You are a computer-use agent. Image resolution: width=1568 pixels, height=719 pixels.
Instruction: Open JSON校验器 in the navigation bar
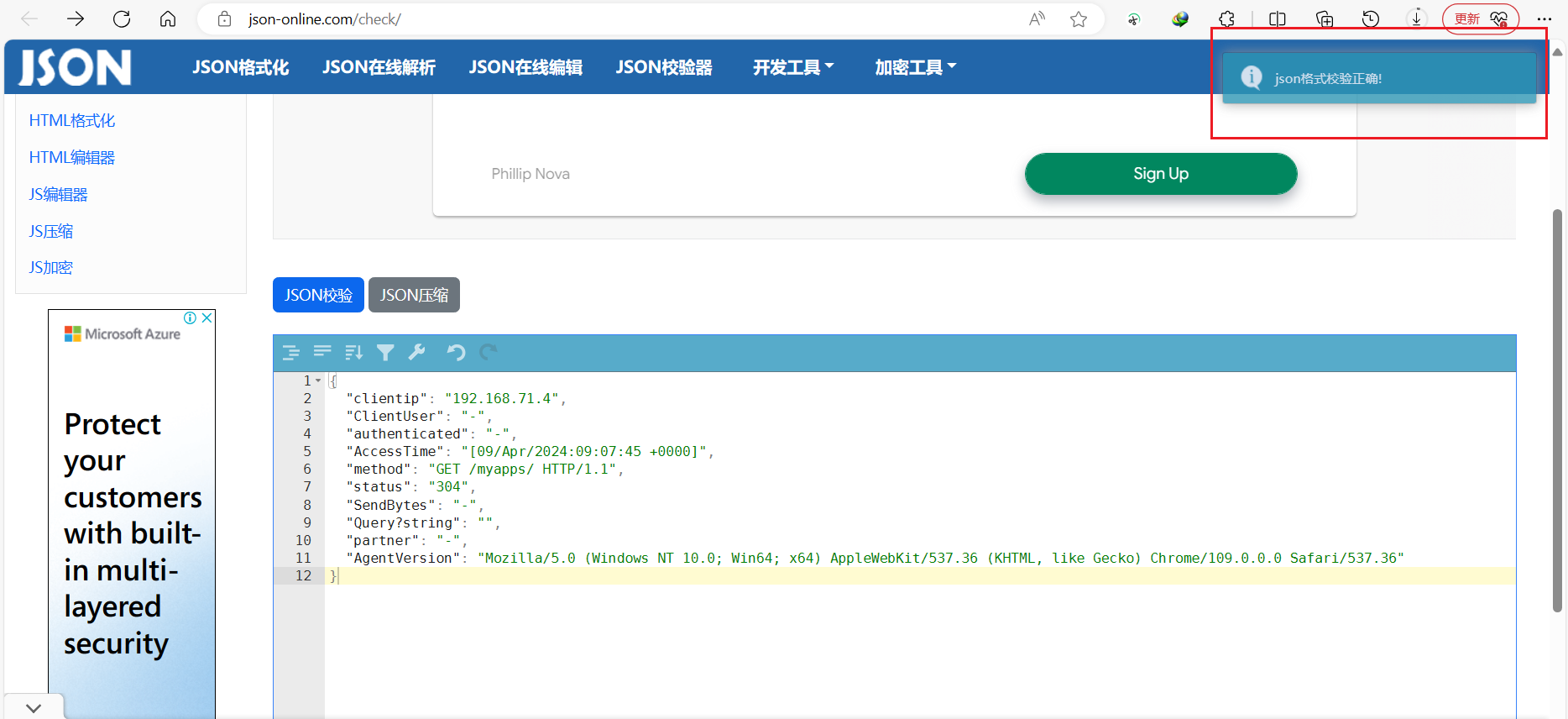coord(664,67)
